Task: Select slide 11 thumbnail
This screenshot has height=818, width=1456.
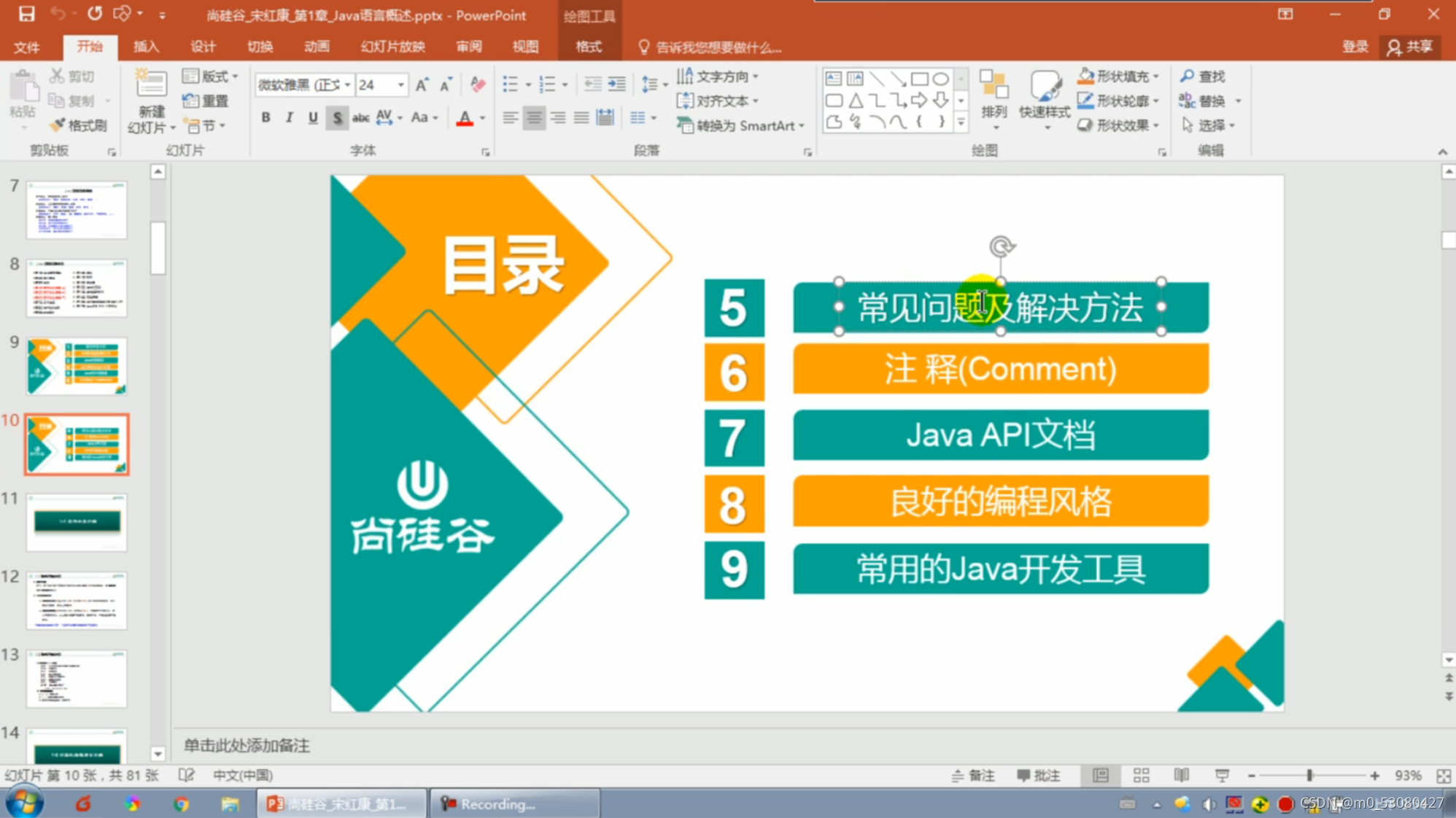Action: click(x=77, y=522)
